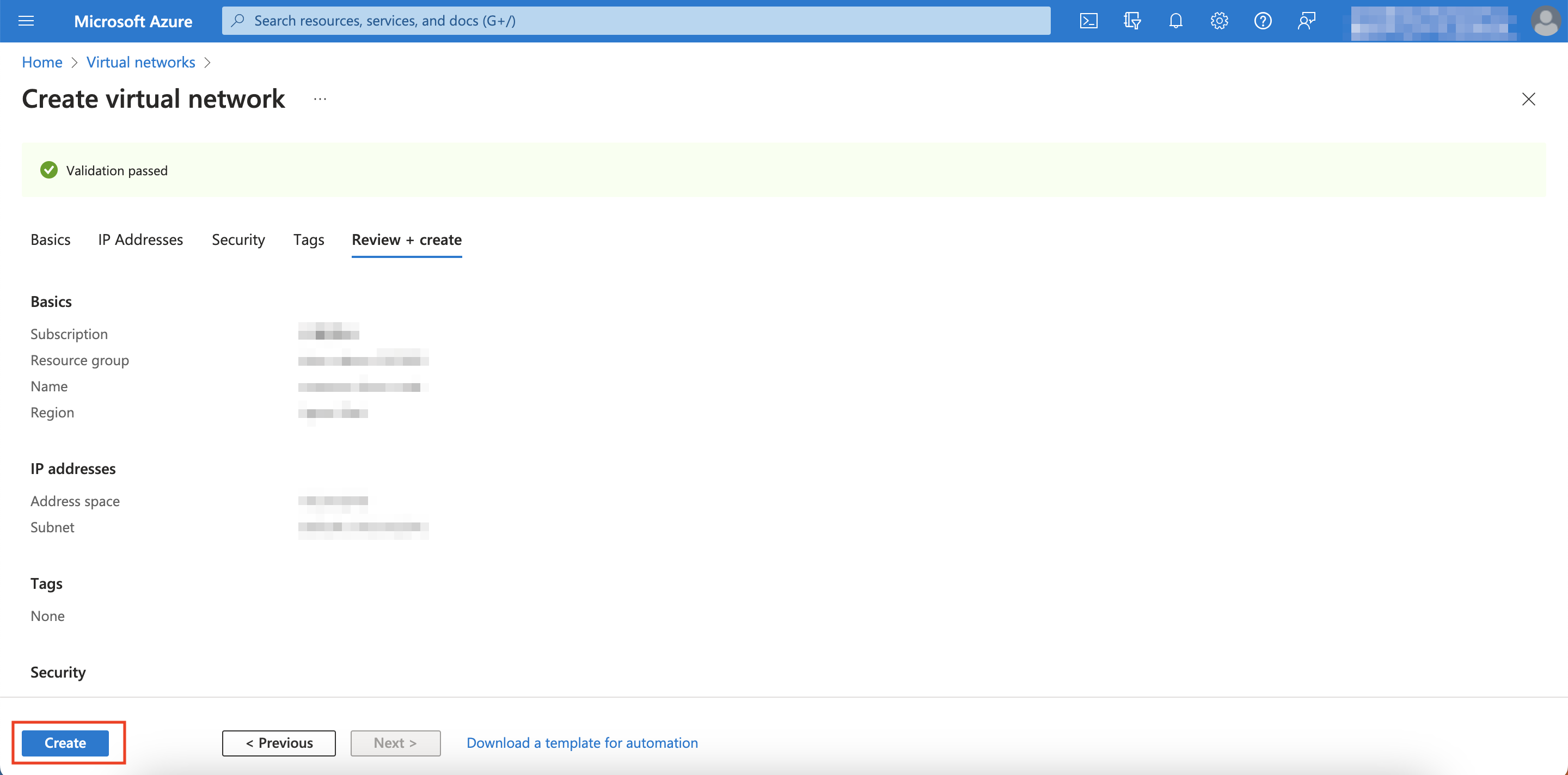
Task: Click the Validation passed checkmark
Action: 48,170
